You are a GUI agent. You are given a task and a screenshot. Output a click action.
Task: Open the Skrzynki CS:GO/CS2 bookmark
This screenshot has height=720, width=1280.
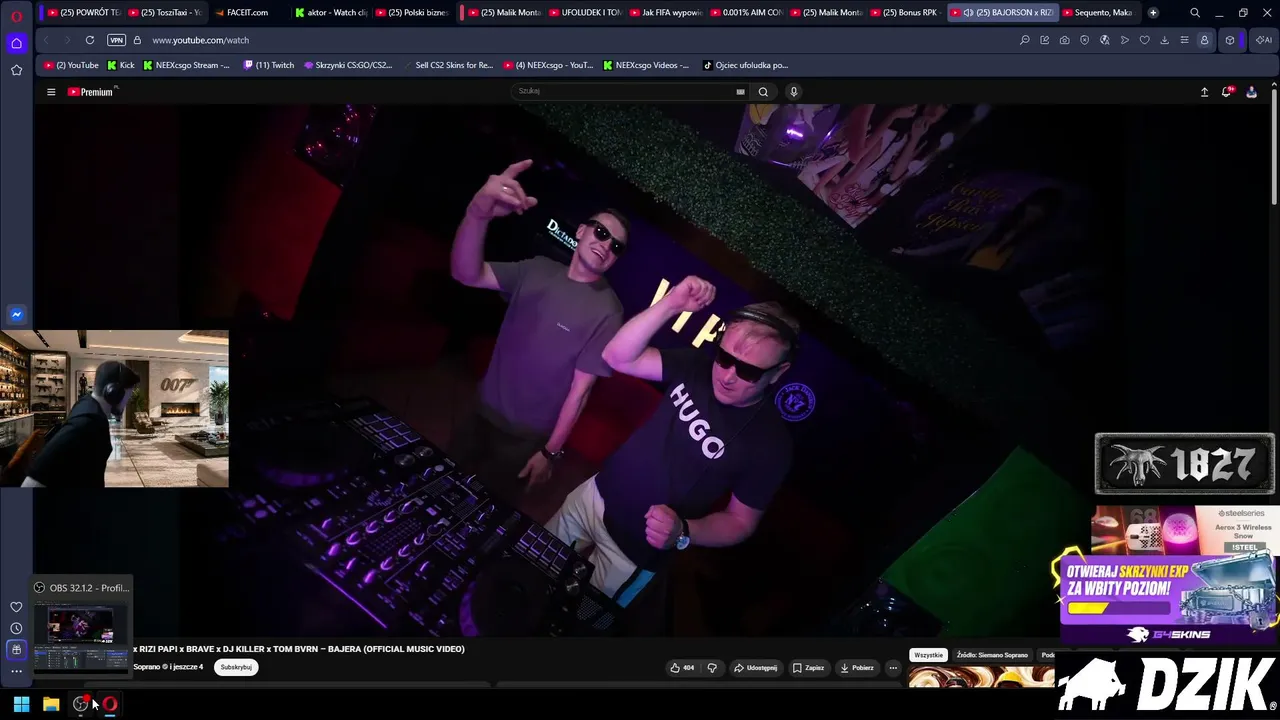348,65
